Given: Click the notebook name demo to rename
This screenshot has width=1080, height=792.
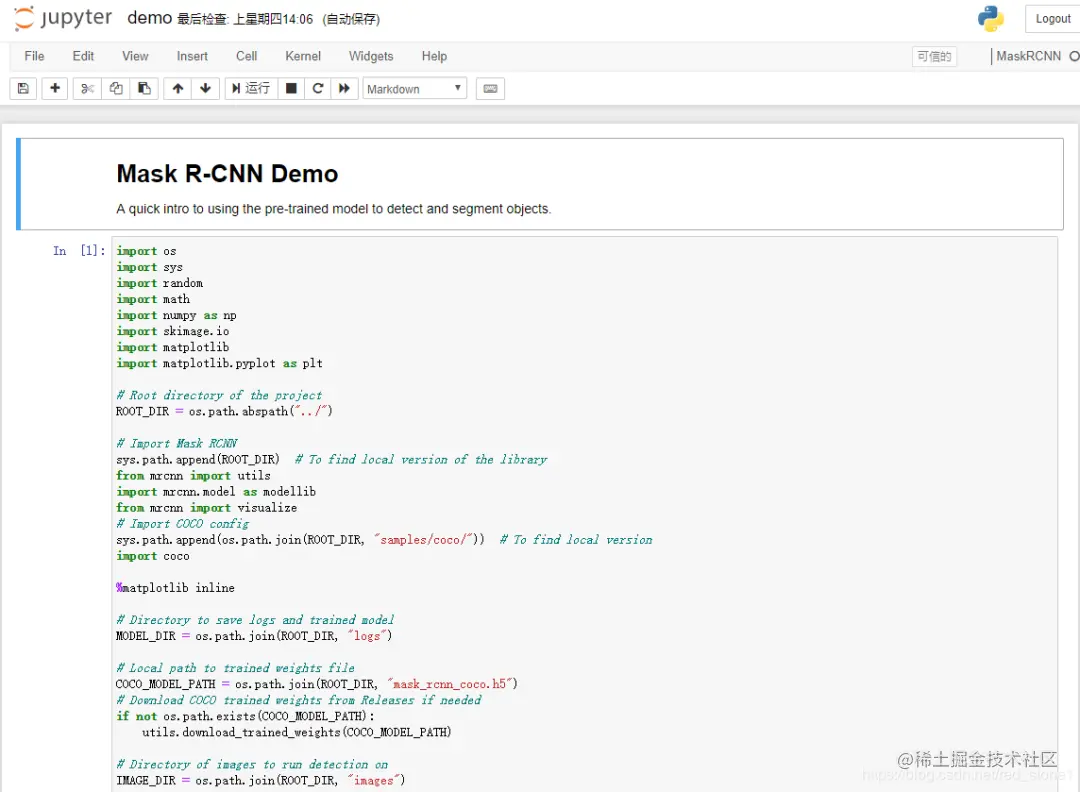Looking at the screenshot, I should coord(149,18).
